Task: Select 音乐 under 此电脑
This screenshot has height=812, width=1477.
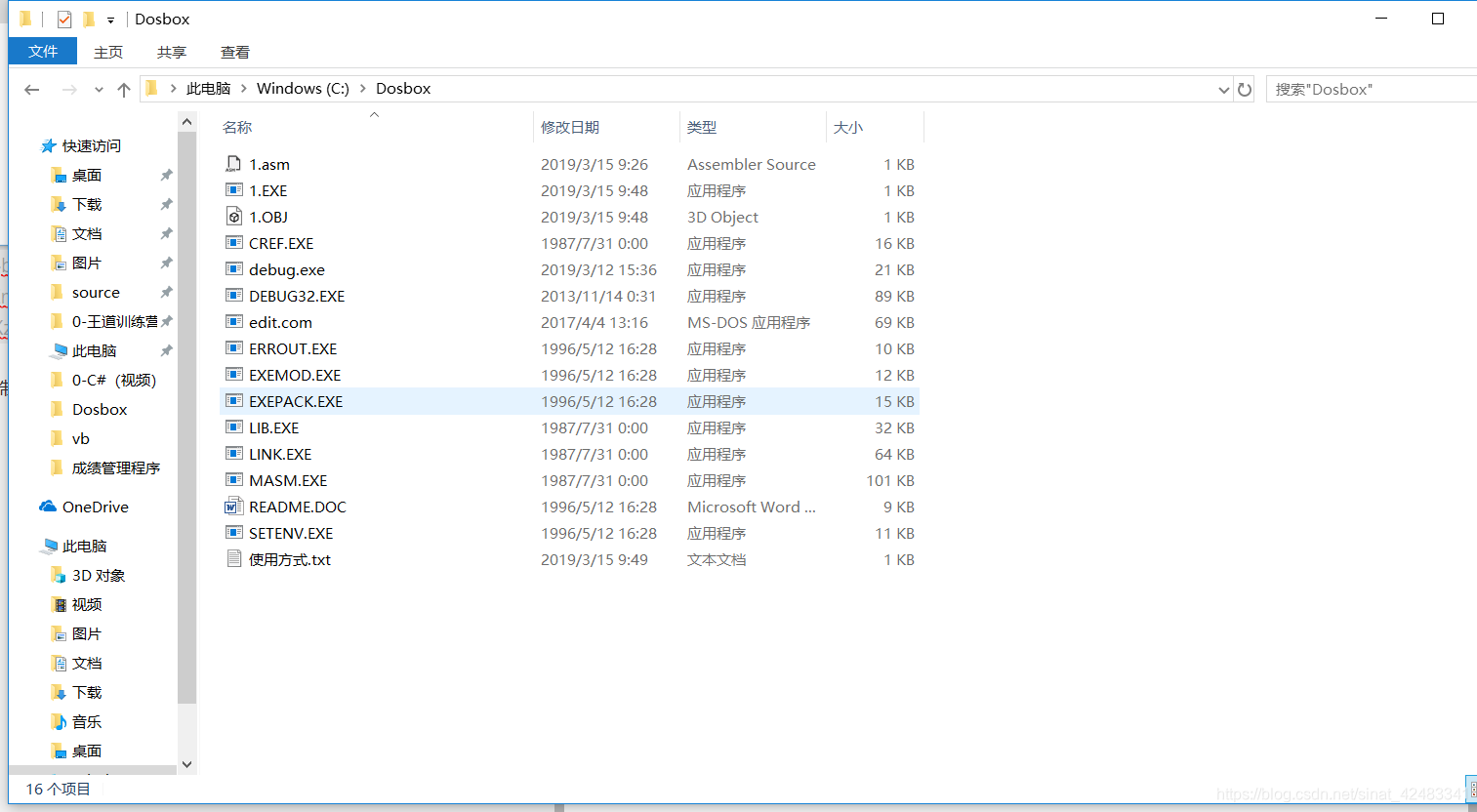Action: pyautogui.click(x=87, y=721)
